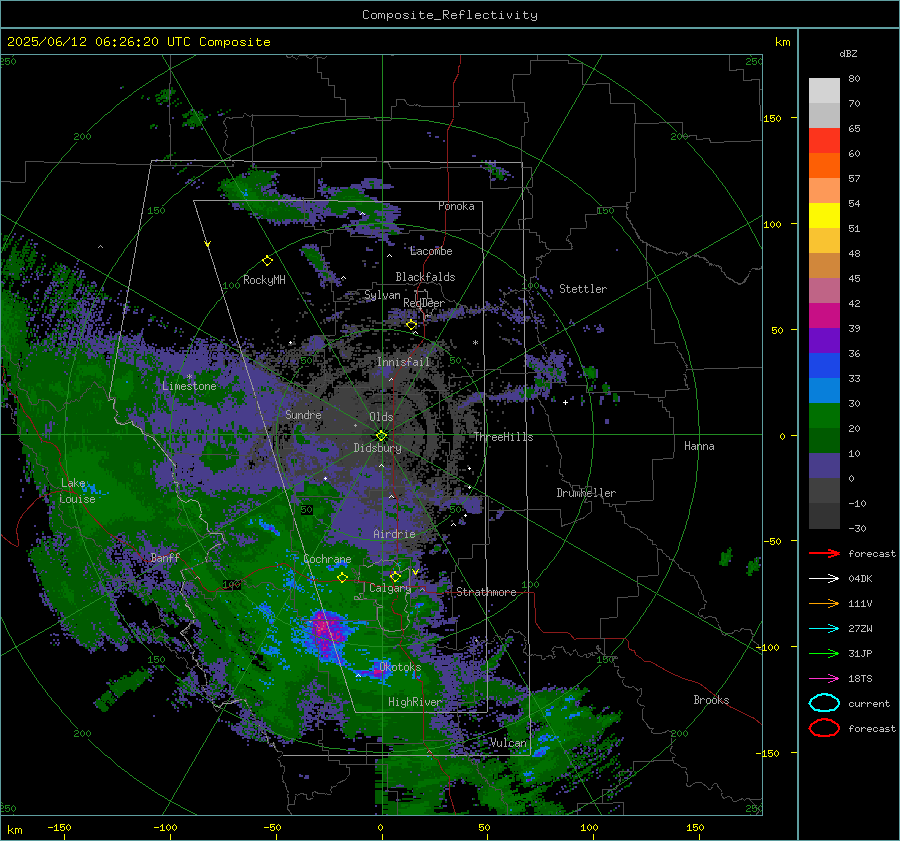This screenshot has height=841, width=900.
Task: Click the magenta 18TS arrow icon
Action: click(x=824, y=679)
